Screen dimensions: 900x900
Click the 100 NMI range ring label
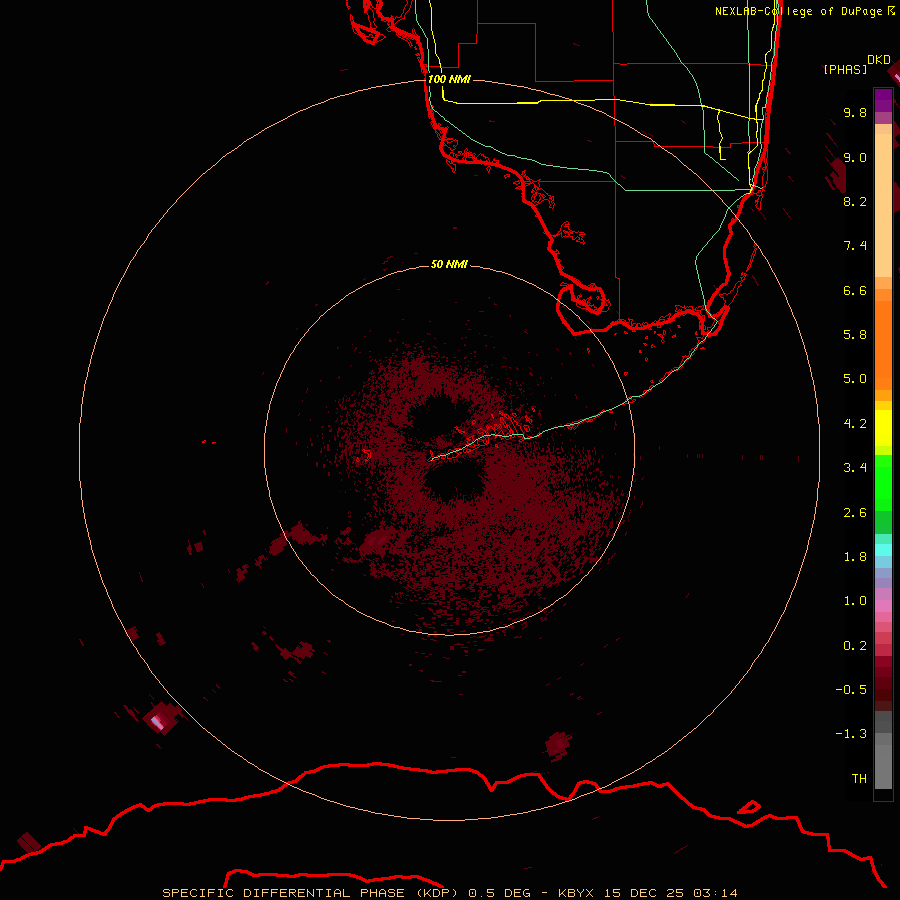449,79
